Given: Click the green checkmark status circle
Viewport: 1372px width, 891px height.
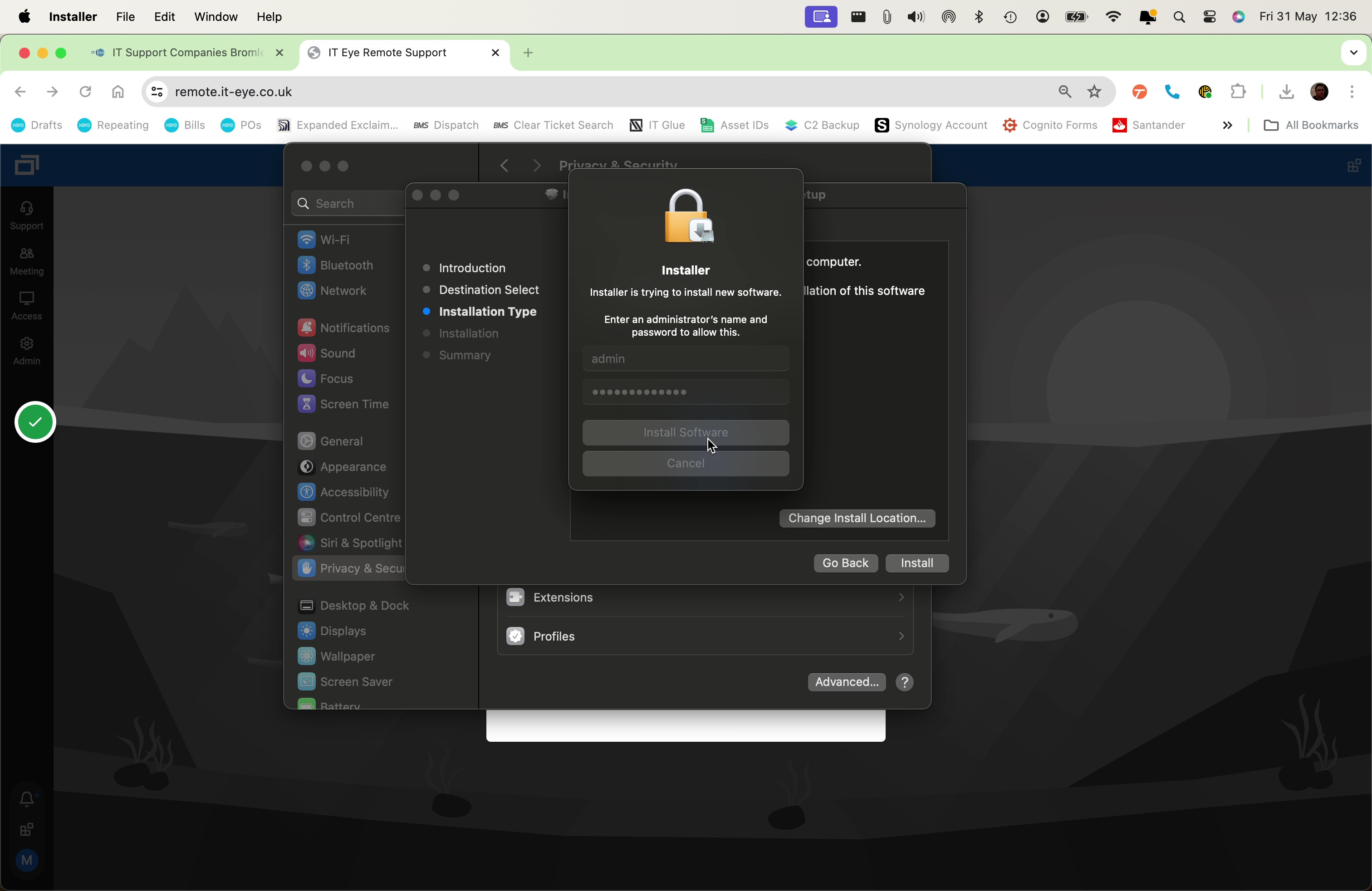Looking at the screenshot, I should coord(35,422).
